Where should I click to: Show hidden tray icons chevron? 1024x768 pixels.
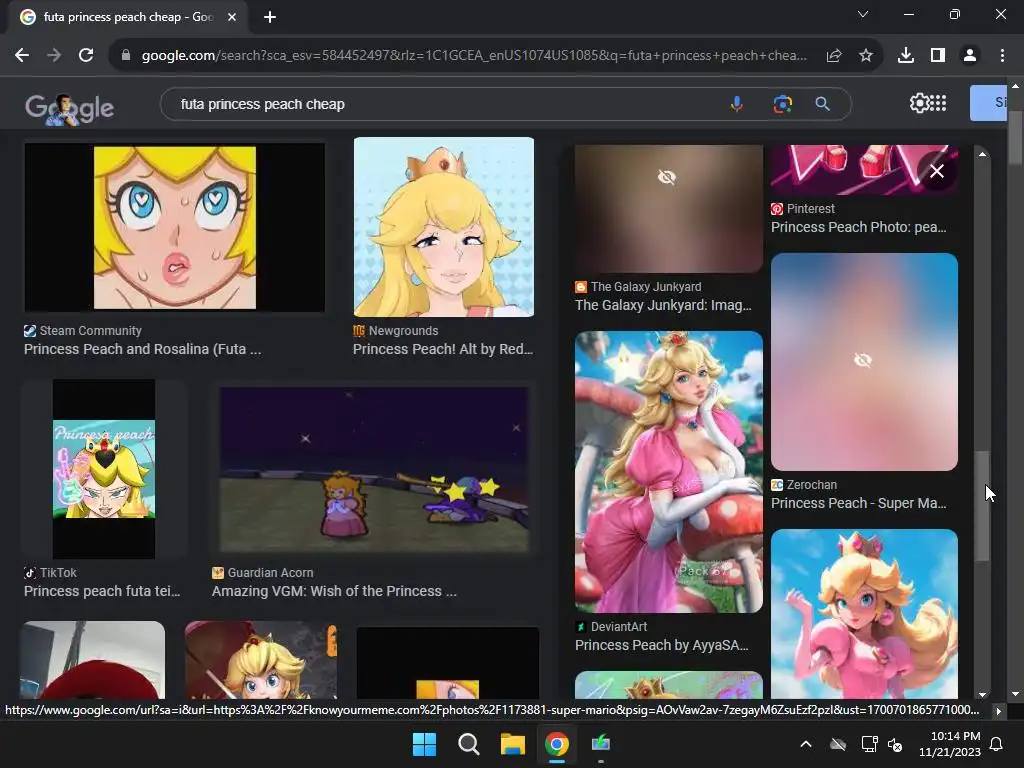(x=806, y=744)
